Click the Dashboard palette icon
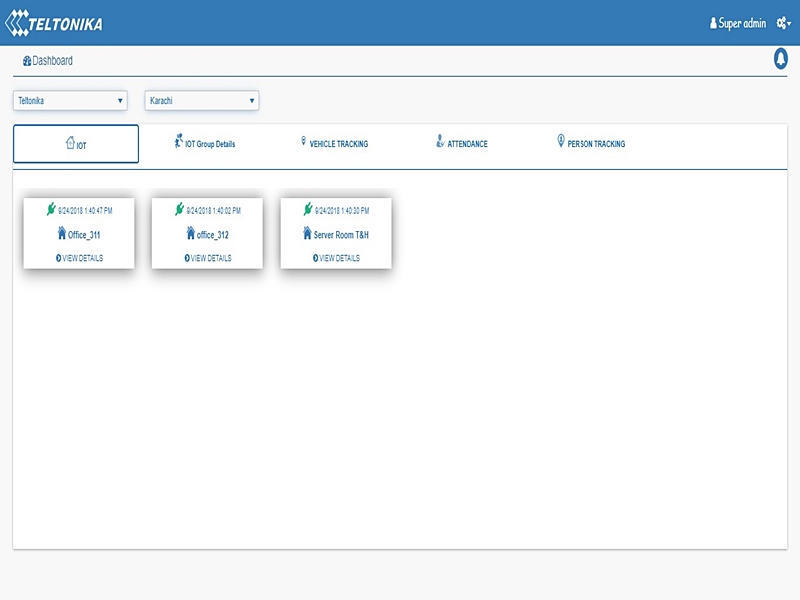Viewport: 800px width, 600px height. 27,61
